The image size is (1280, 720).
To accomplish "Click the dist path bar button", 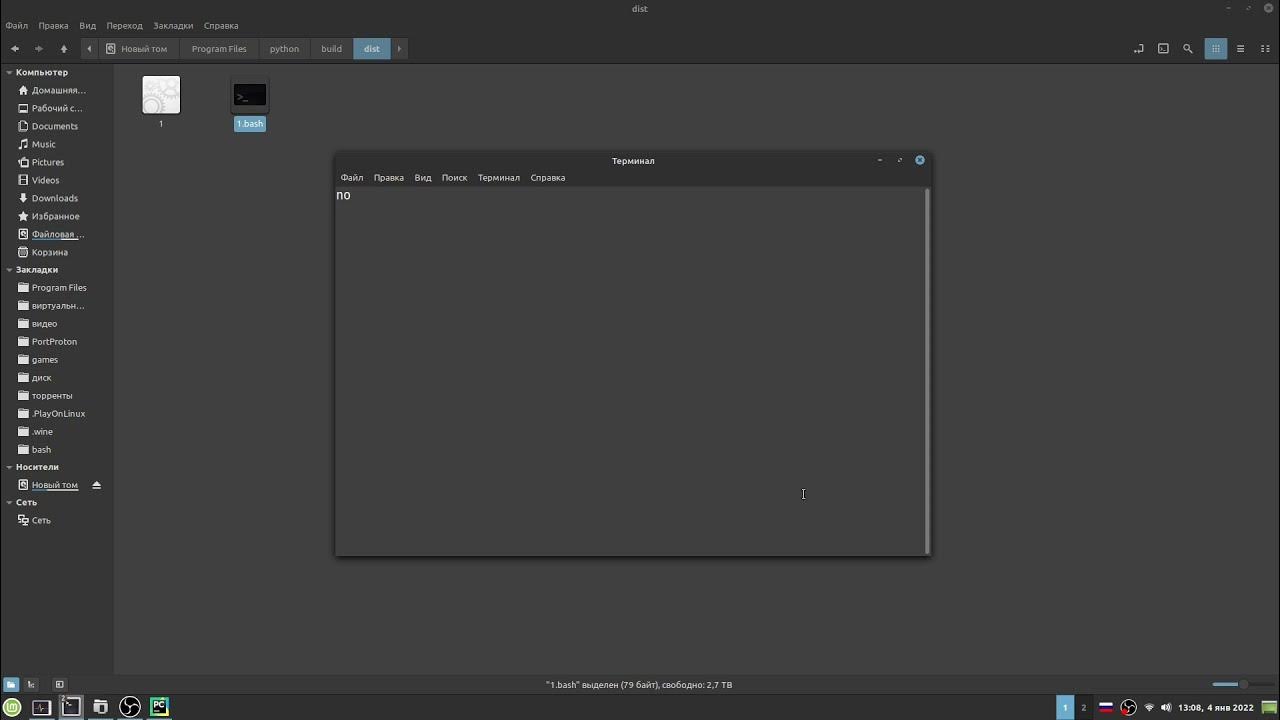I will (372, 48).
